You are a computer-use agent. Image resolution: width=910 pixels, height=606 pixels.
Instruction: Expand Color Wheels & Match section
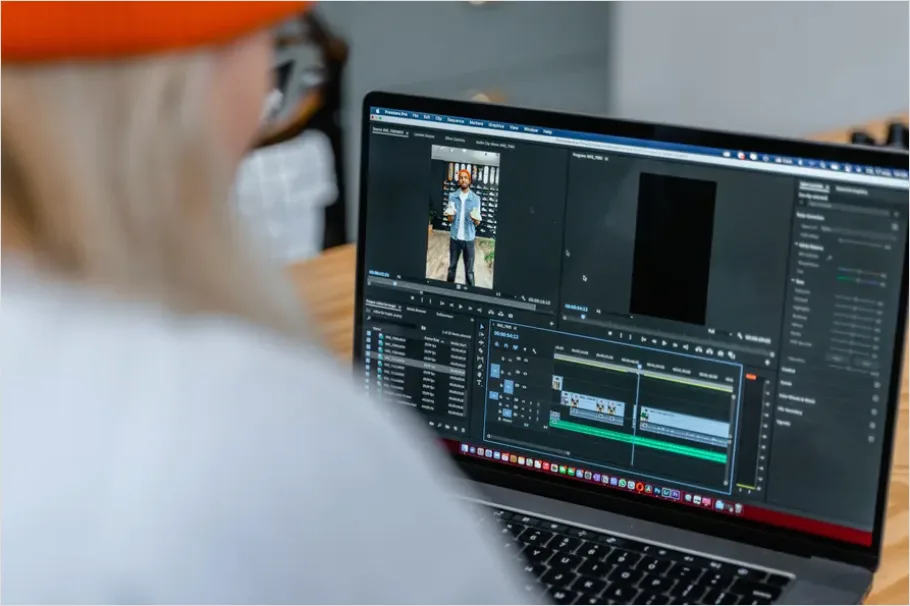tap(797, 399)
